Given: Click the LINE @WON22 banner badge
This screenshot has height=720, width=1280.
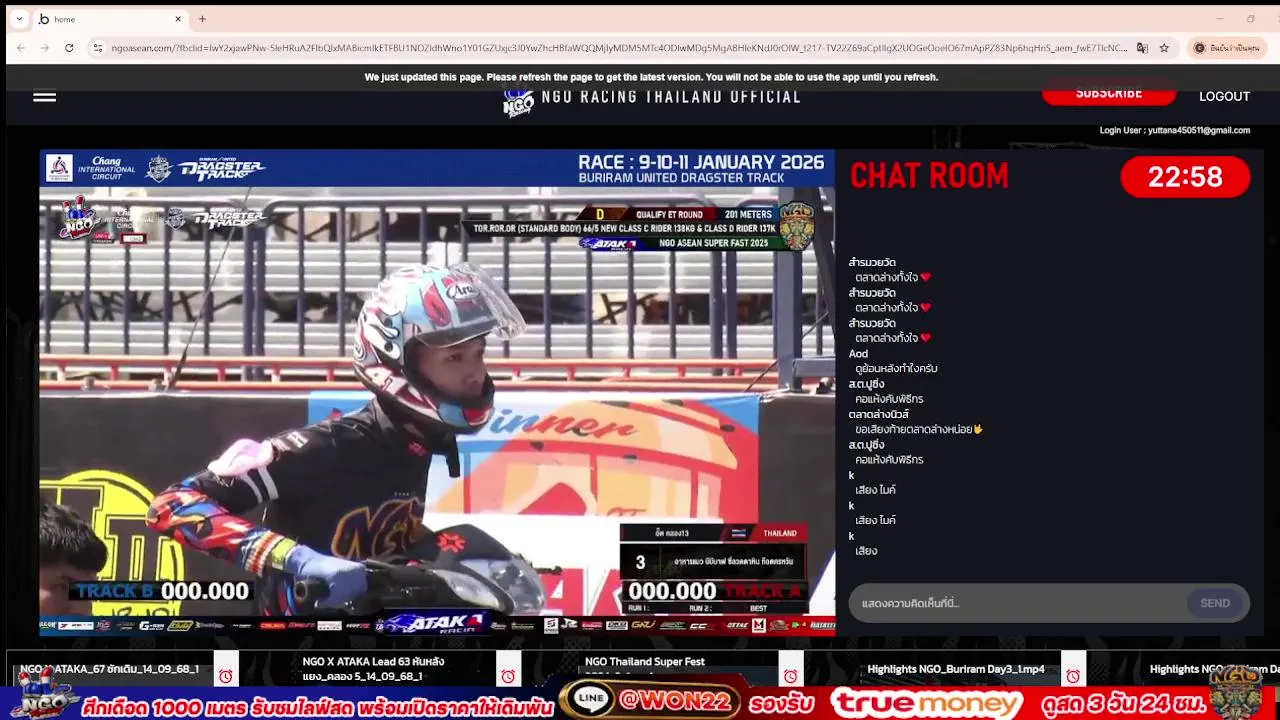Looking at the screenshot, I should pos(651,701).
